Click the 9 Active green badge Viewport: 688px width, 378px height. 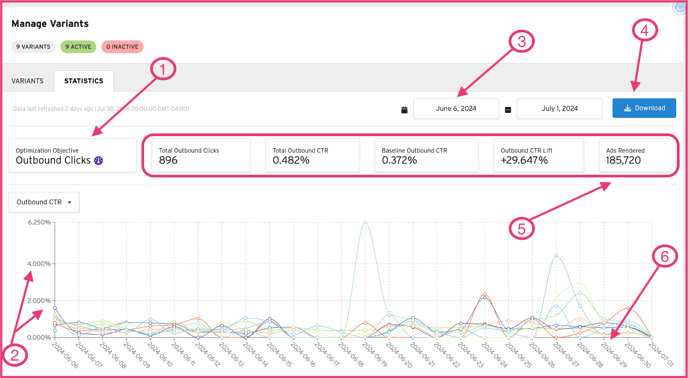78,46
